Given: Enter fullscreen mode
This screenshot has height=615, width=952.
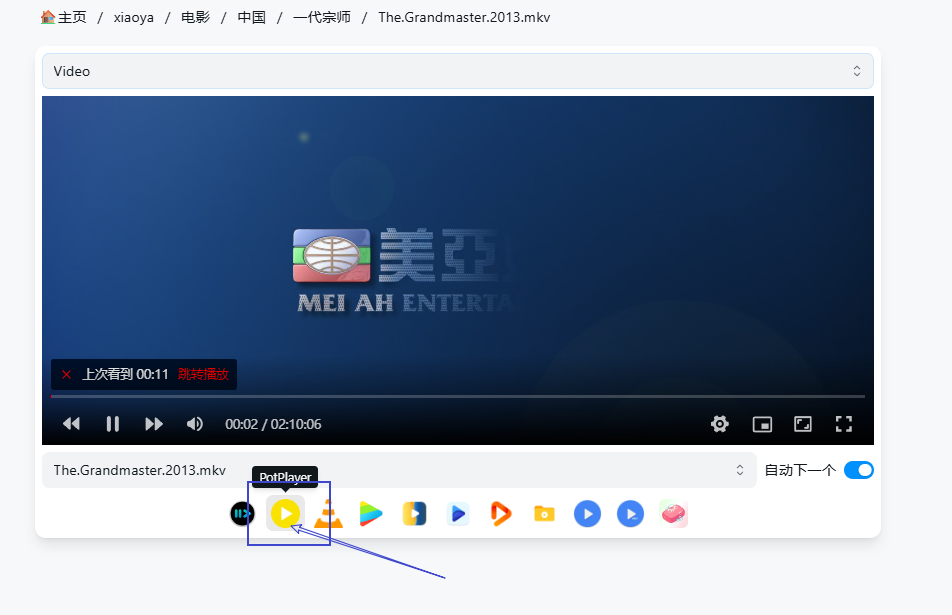Looking at the screenshot, I should [x=844, y=424].
